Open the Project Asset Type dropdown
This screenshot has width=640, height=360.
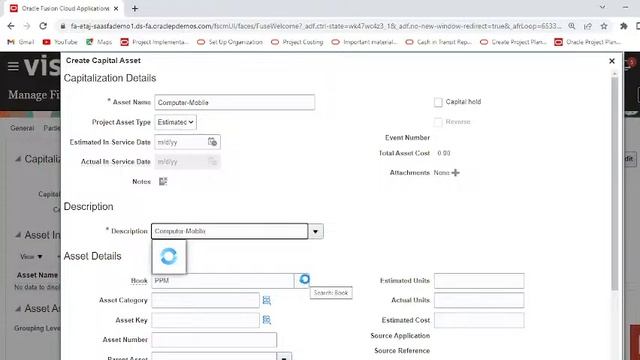point(176,122)
